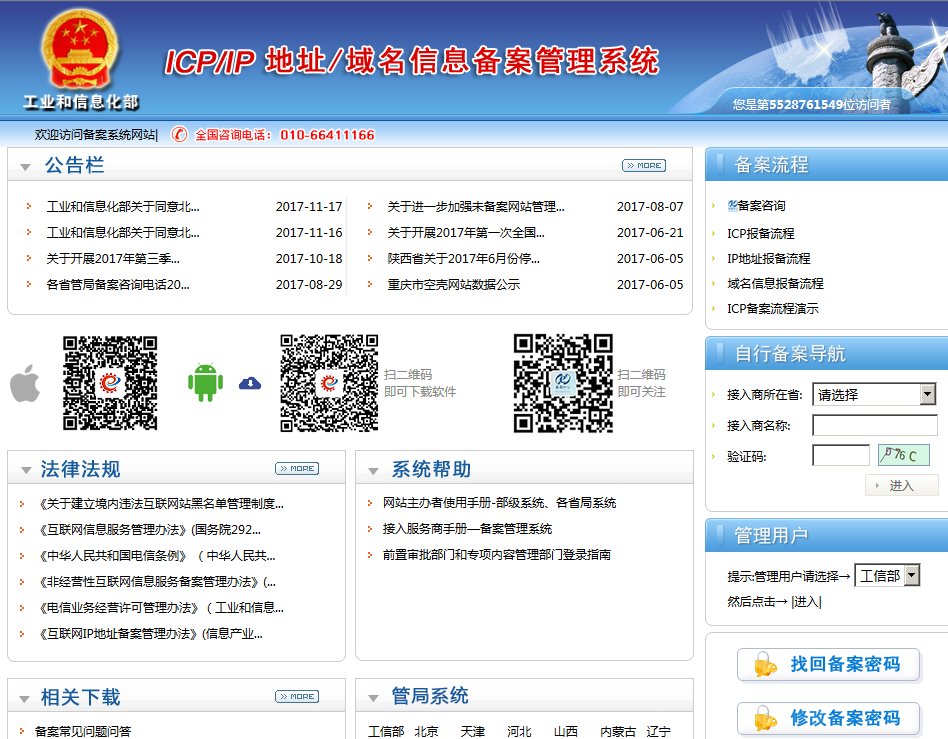Select 河北 in 管局系统 list
Image resolution: width=948 pixels, height=739 pixels.
coord(519,731)
